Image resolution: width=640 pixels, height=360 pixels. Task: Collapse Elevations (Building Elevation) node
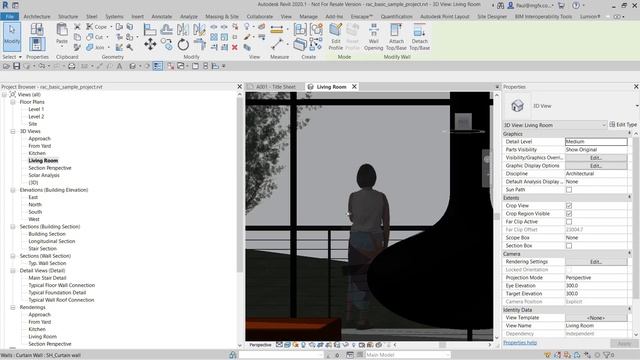pyautogui.click(x=13, y=190)
